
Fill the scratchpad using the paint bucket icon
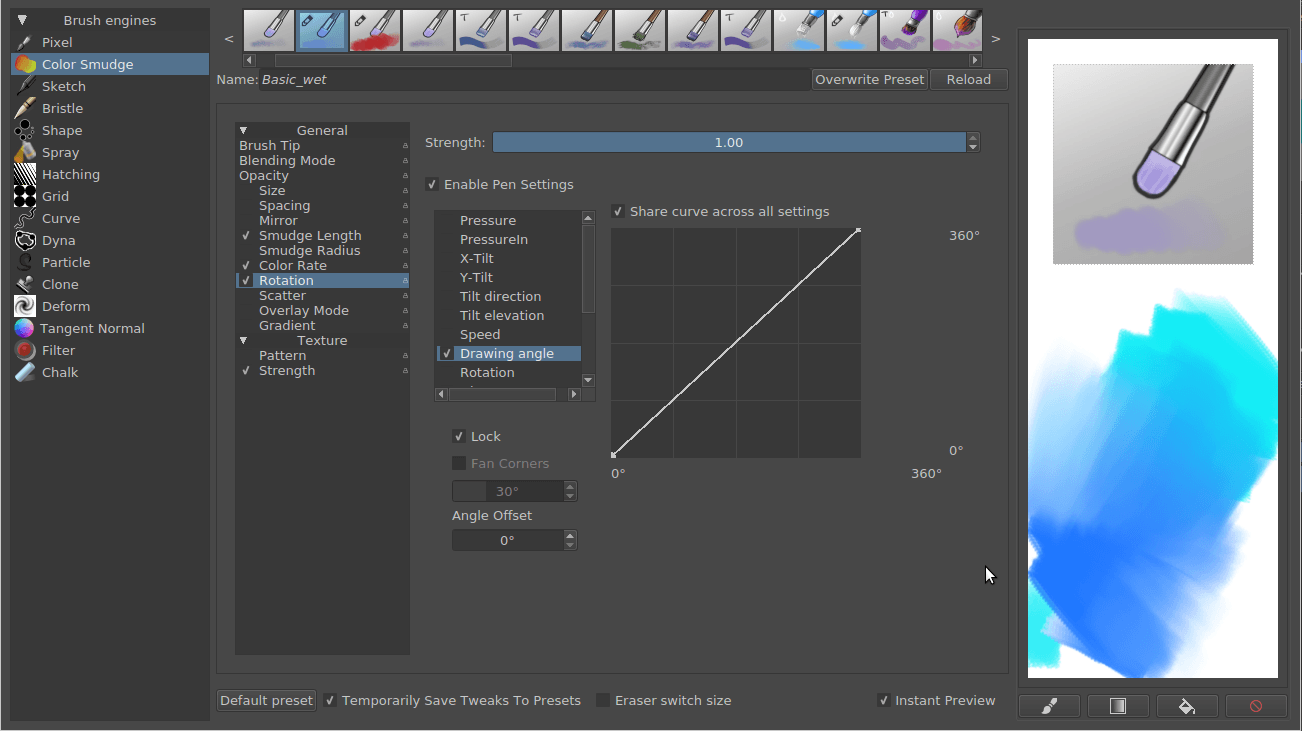click(1187, 705)
